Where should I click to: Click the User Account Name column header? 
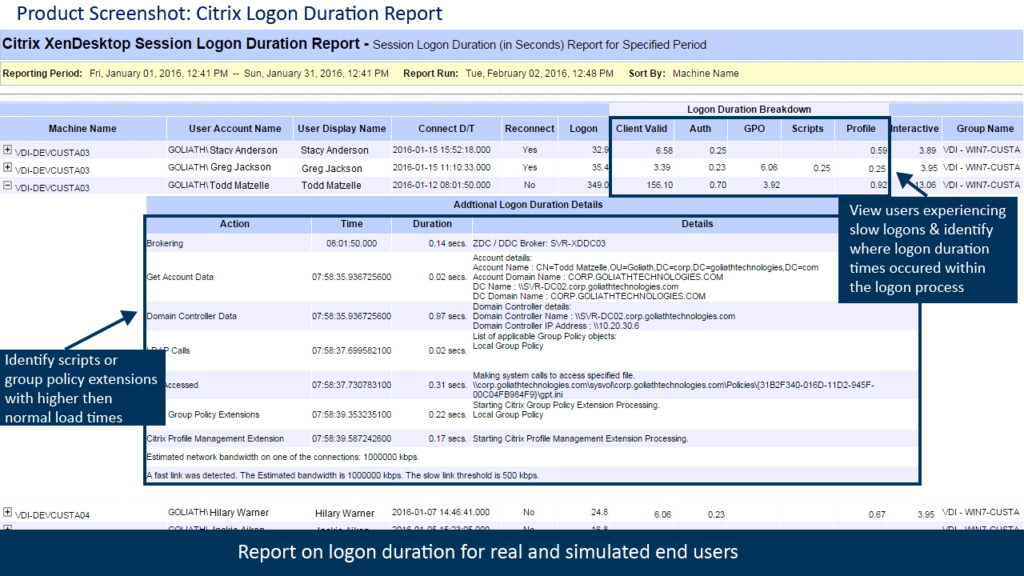tap(237, 128)
